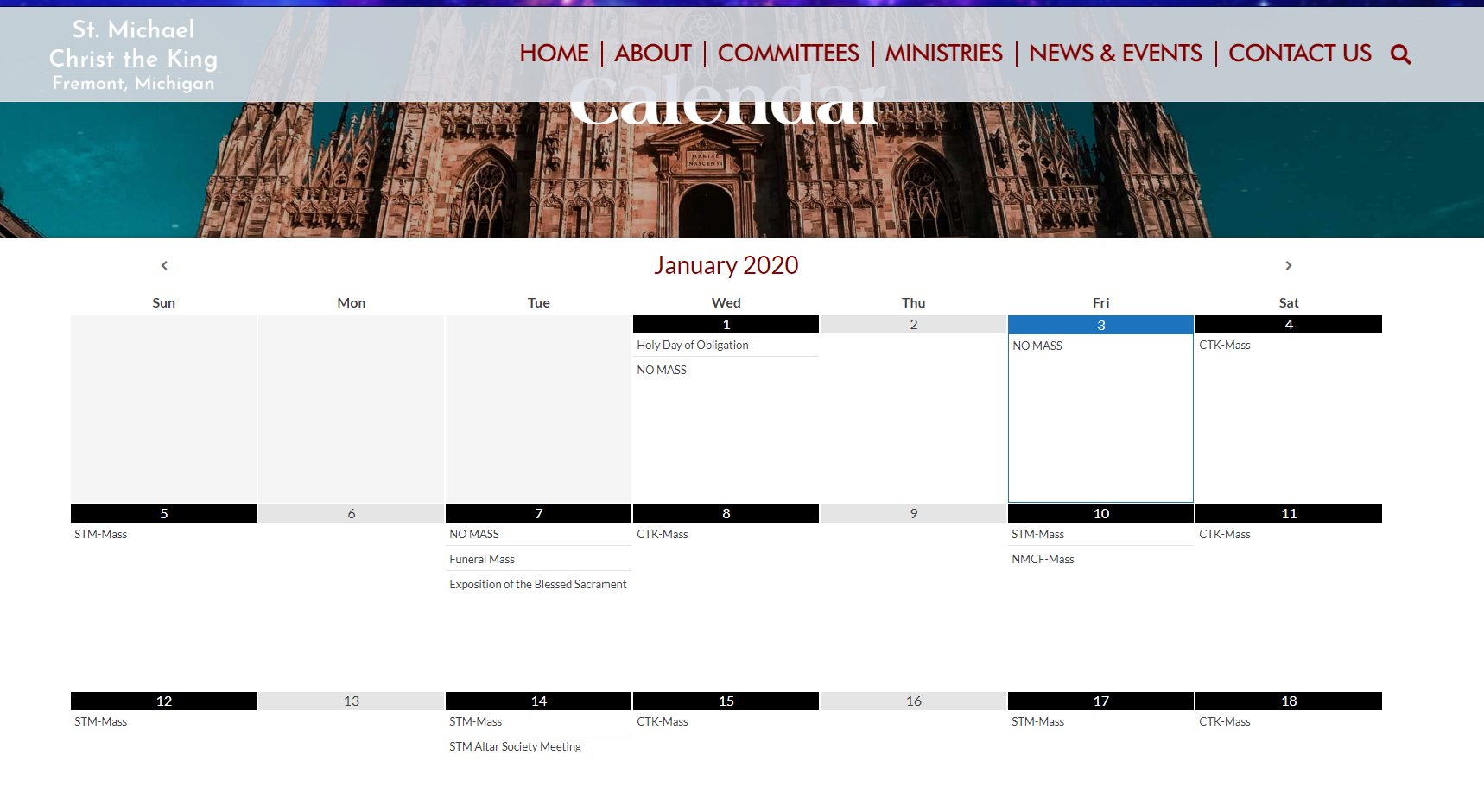
Task: Open the ABOUT menu item
Action: pyautogui.click(x=653, y=54)
